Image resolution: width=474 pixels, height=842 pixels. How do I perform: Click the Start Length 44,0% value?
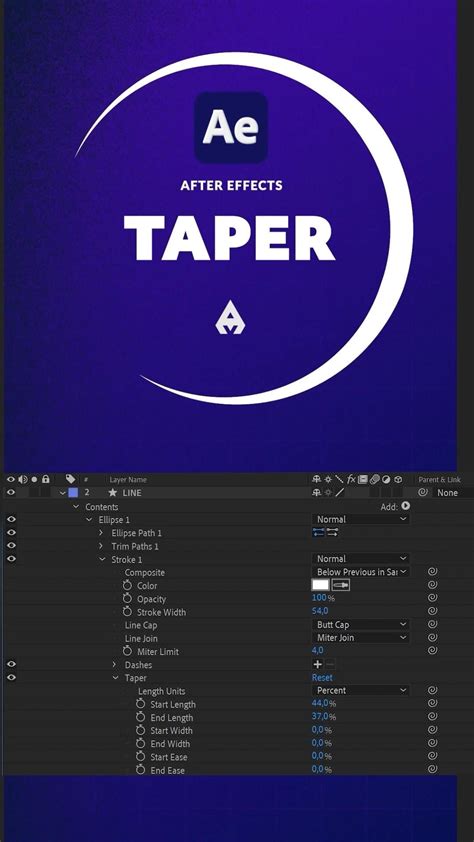pyautogui.click(x=324, y=703)
